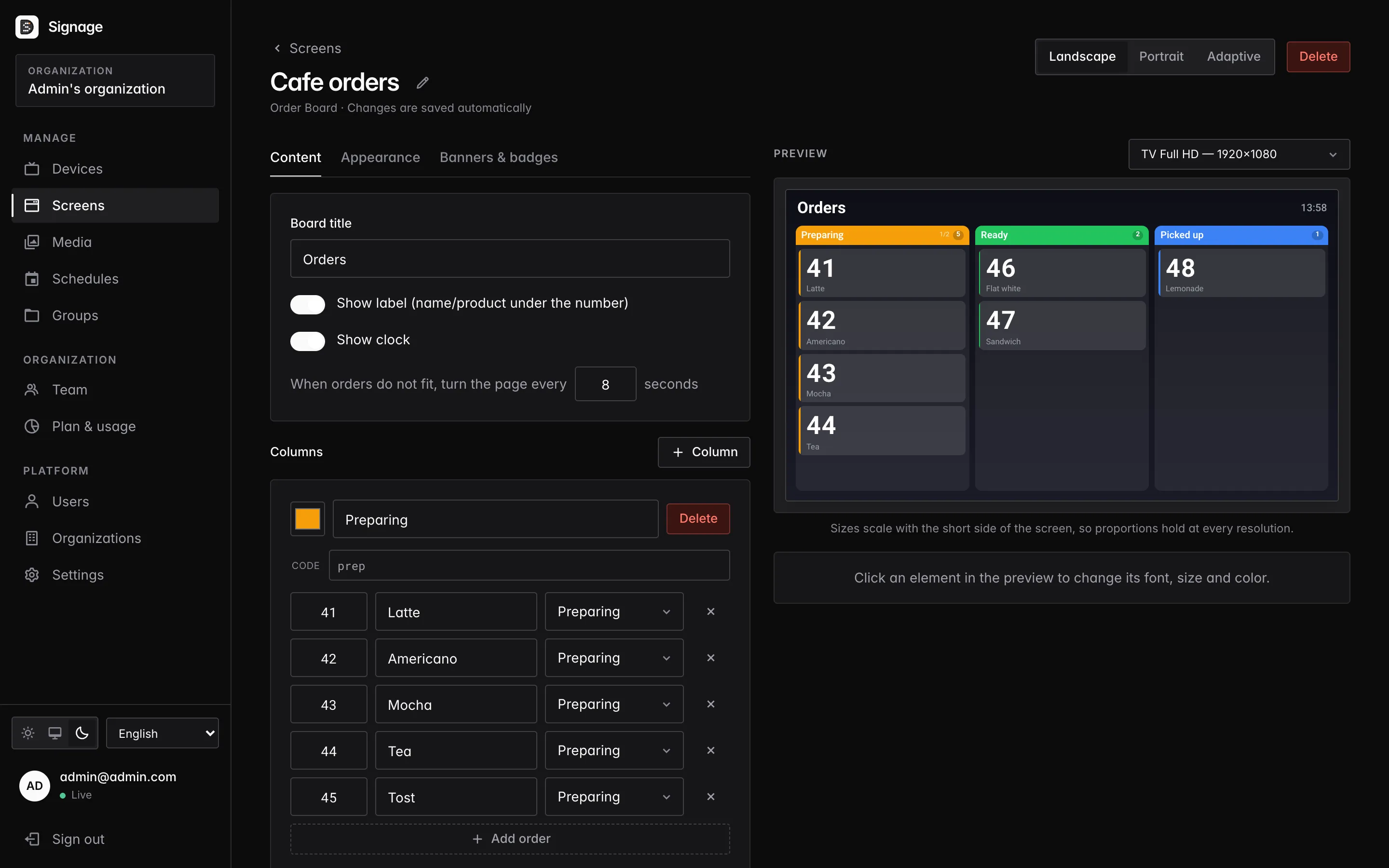The image size is (1389, 868).
Task: Switch to Banners & badges tab
Action: [x=498, y=157]
